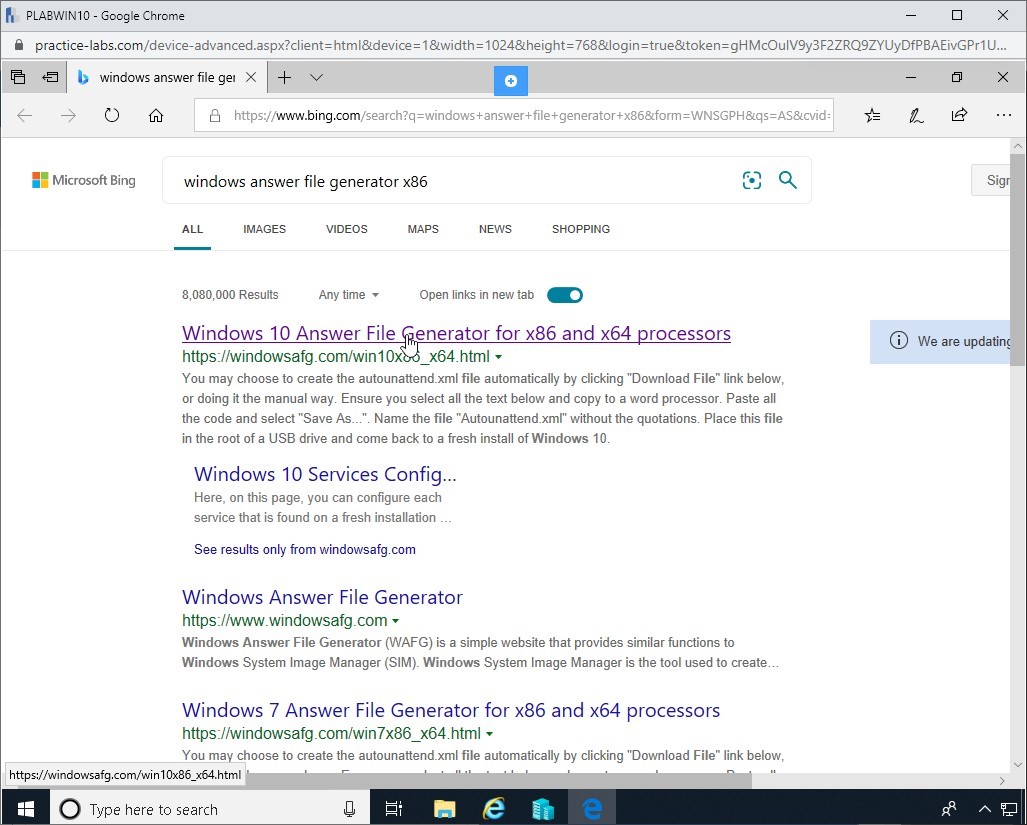
Task: Open the taskbar icon left of Edge
Action: coord(543,809)
